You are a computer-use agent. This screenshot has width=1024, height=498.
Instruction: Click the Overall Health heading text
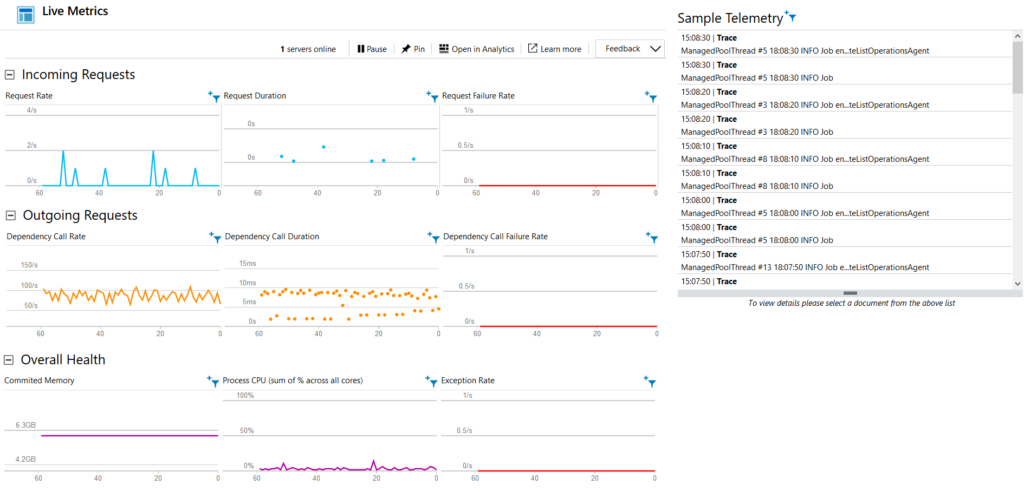point(63,360)
